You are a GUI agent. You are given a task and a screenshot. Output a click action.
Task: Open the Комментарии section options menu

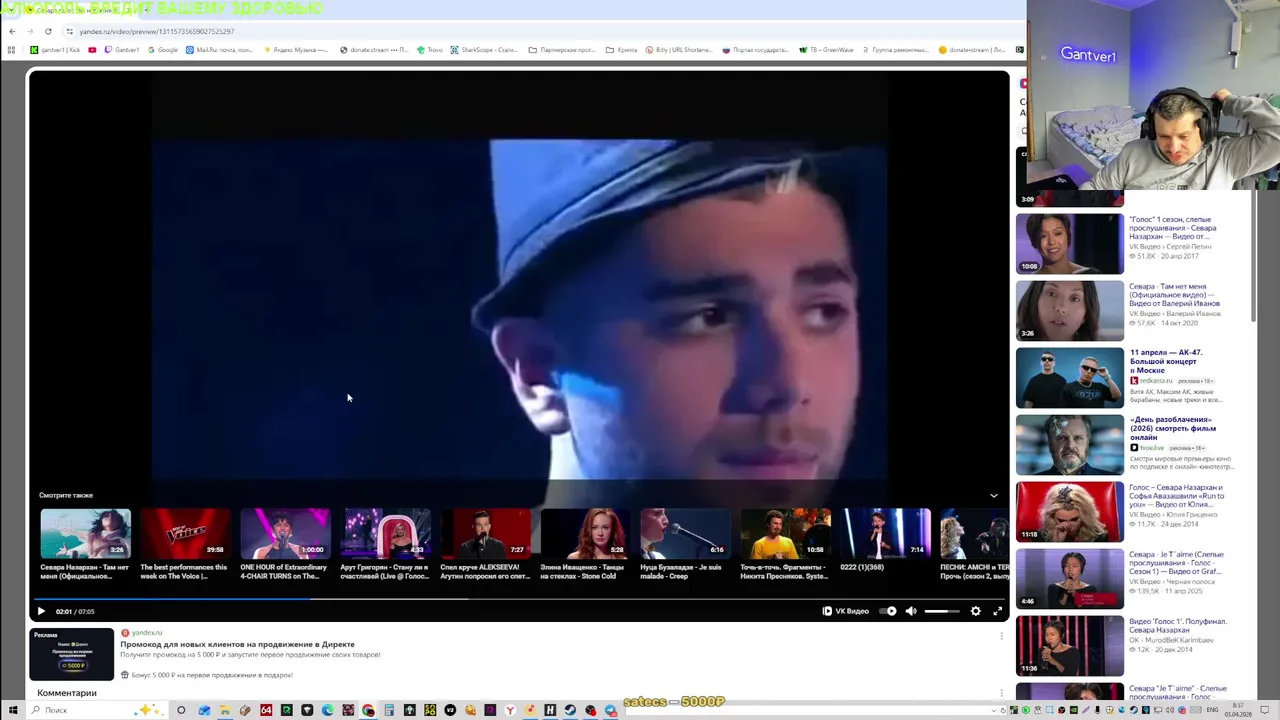pyautogui.click(x=1001, y=693)
